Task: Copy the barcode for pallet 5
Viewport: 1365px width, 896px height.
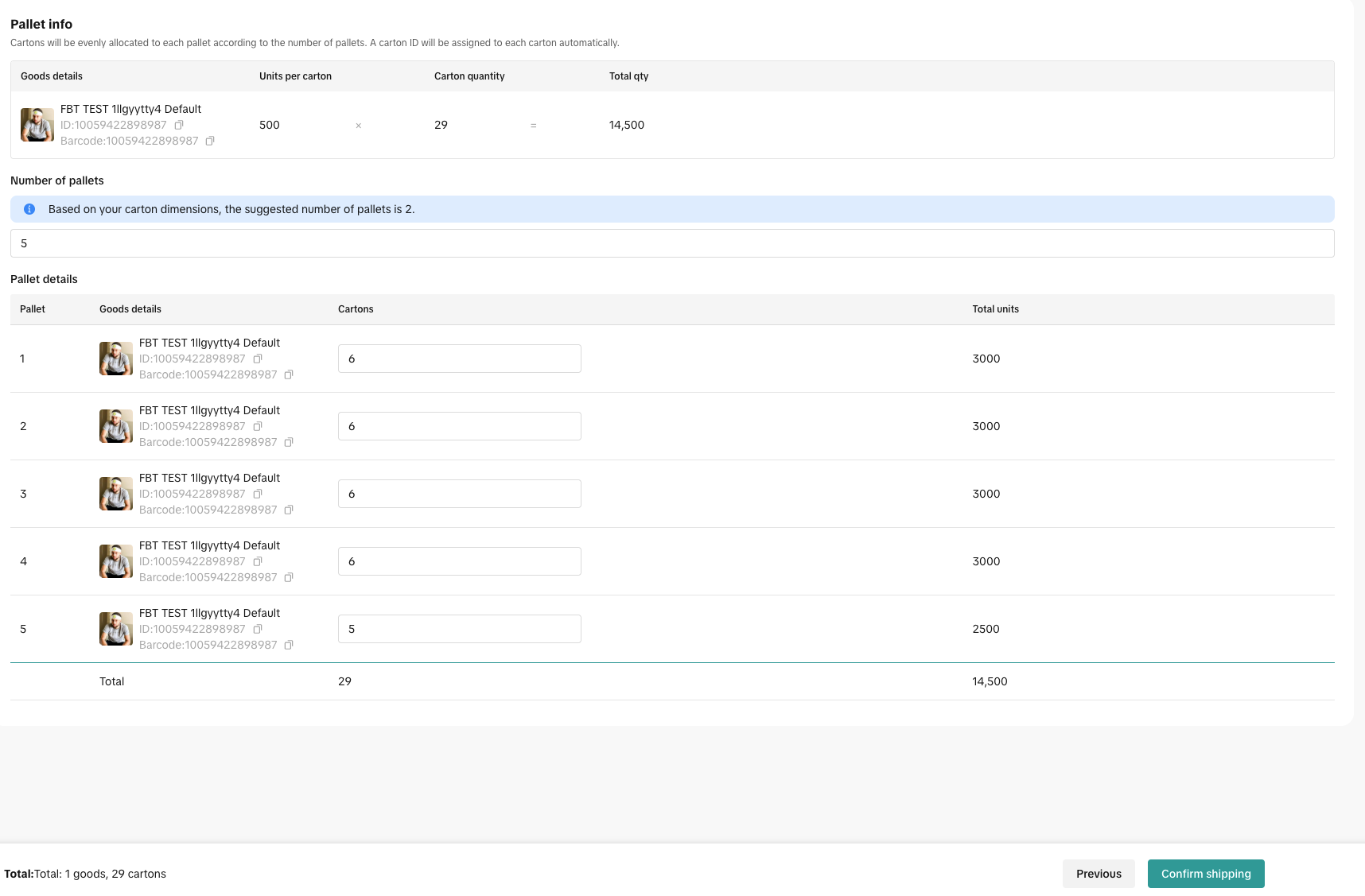Action: [x=289, y=645]
